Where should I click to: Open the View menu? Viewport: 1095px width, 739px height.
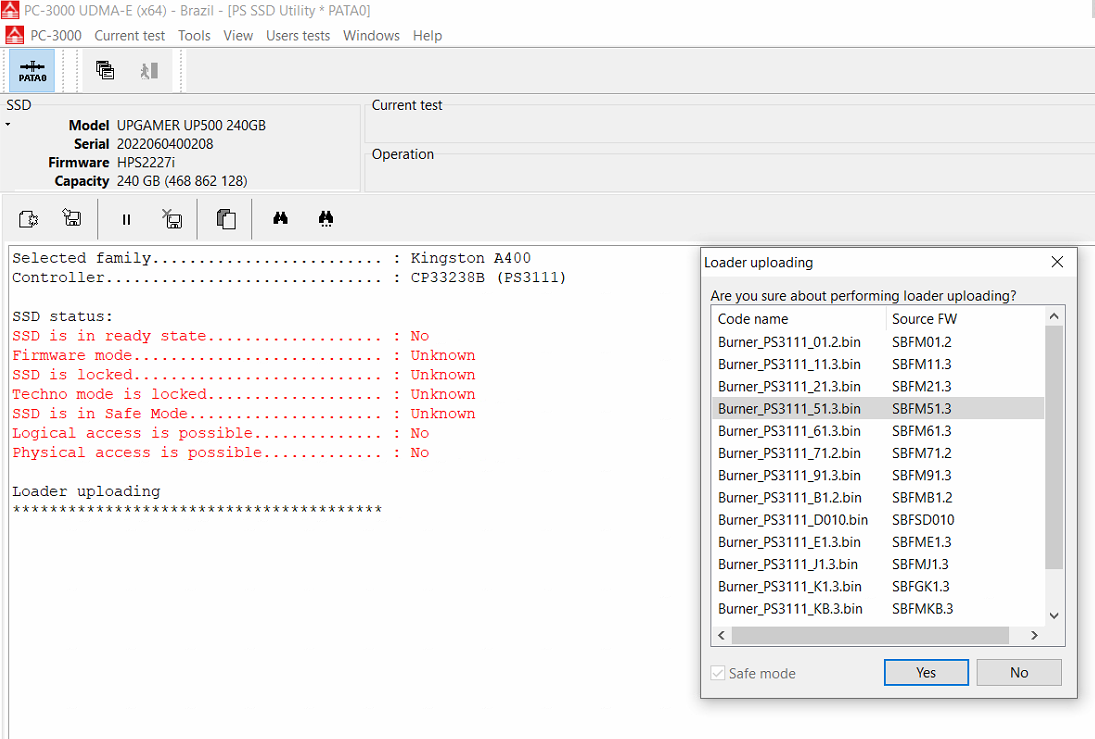[238, 36]
